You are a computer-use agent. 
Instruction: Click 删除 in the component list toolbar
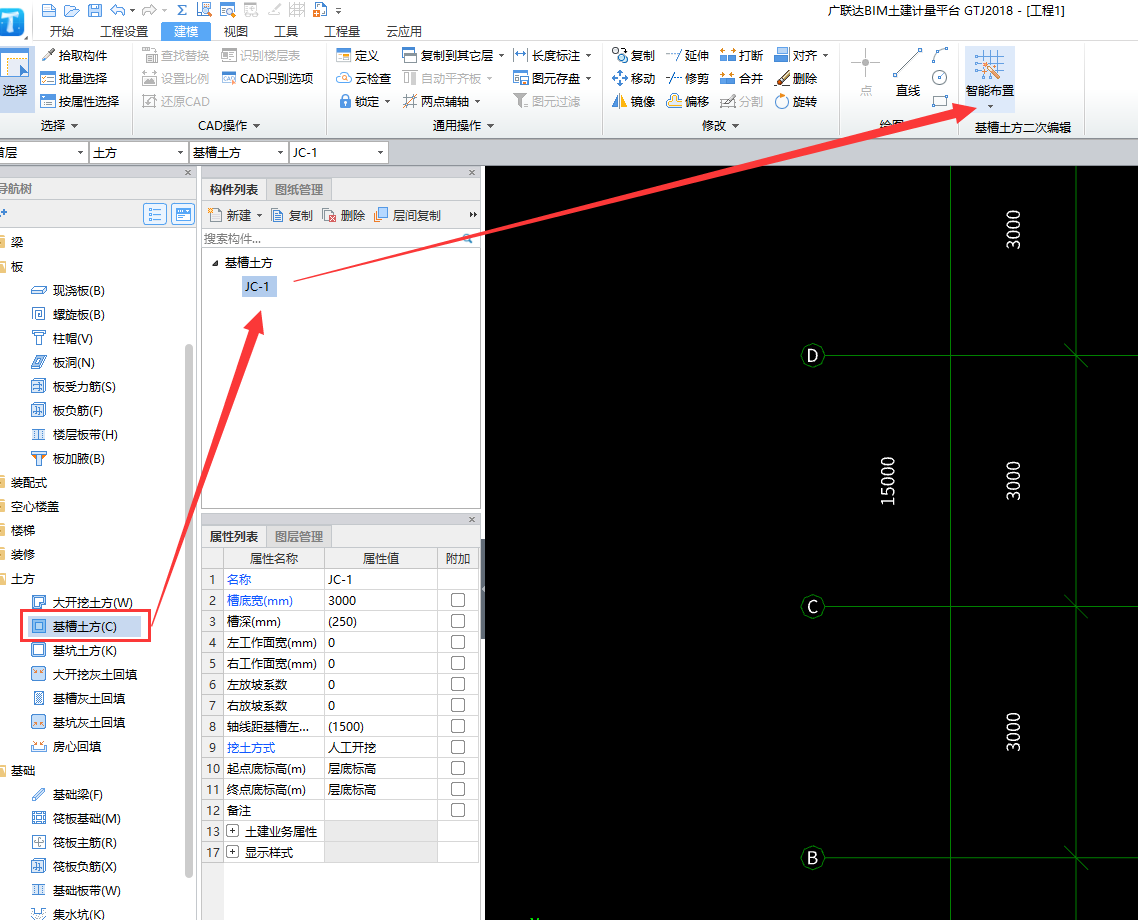pyautogui.click(x=344, y=215)
